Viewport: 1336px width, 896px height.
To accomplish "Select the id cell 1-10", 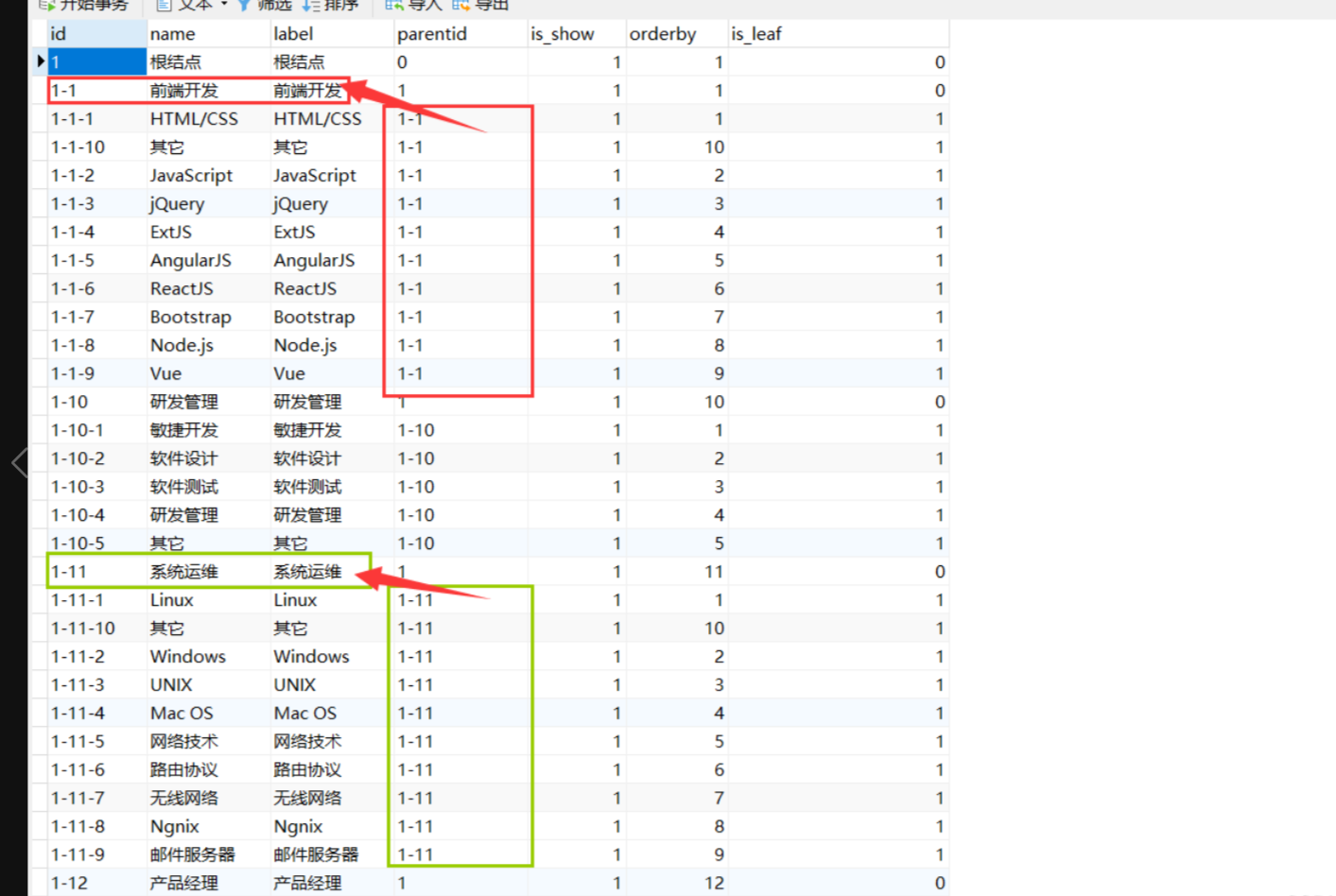I will point(96,403).
